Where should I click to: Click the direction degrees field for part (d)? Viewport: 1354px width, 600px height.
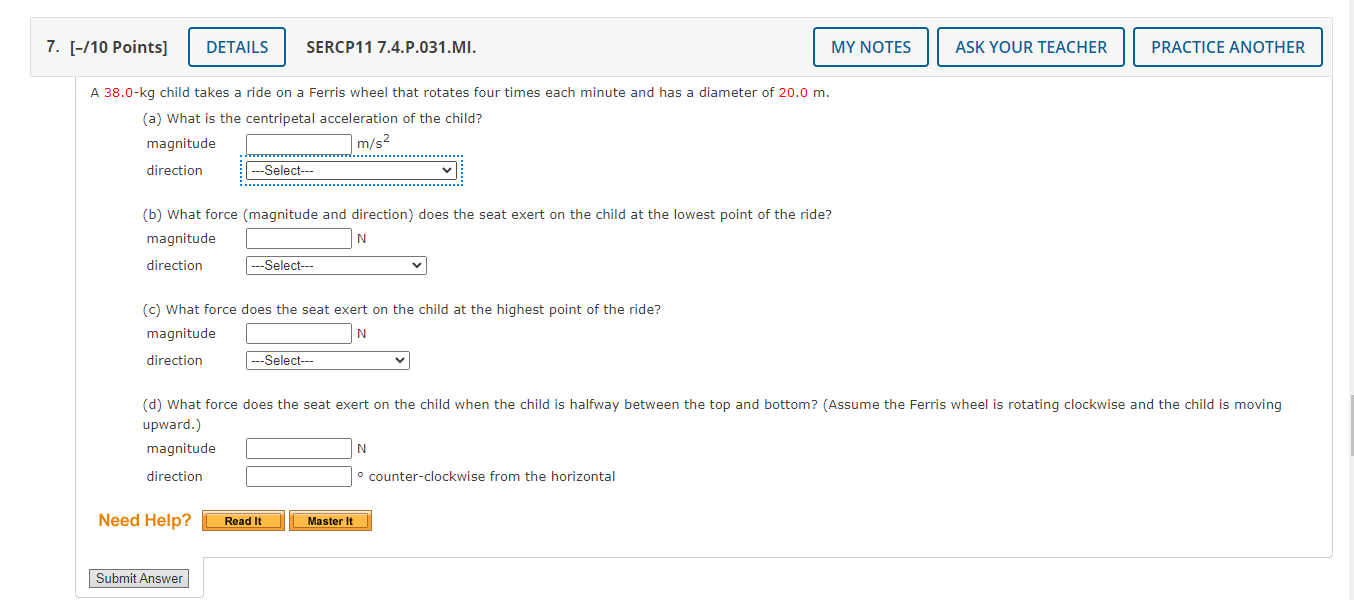click(x=298, y=476)
